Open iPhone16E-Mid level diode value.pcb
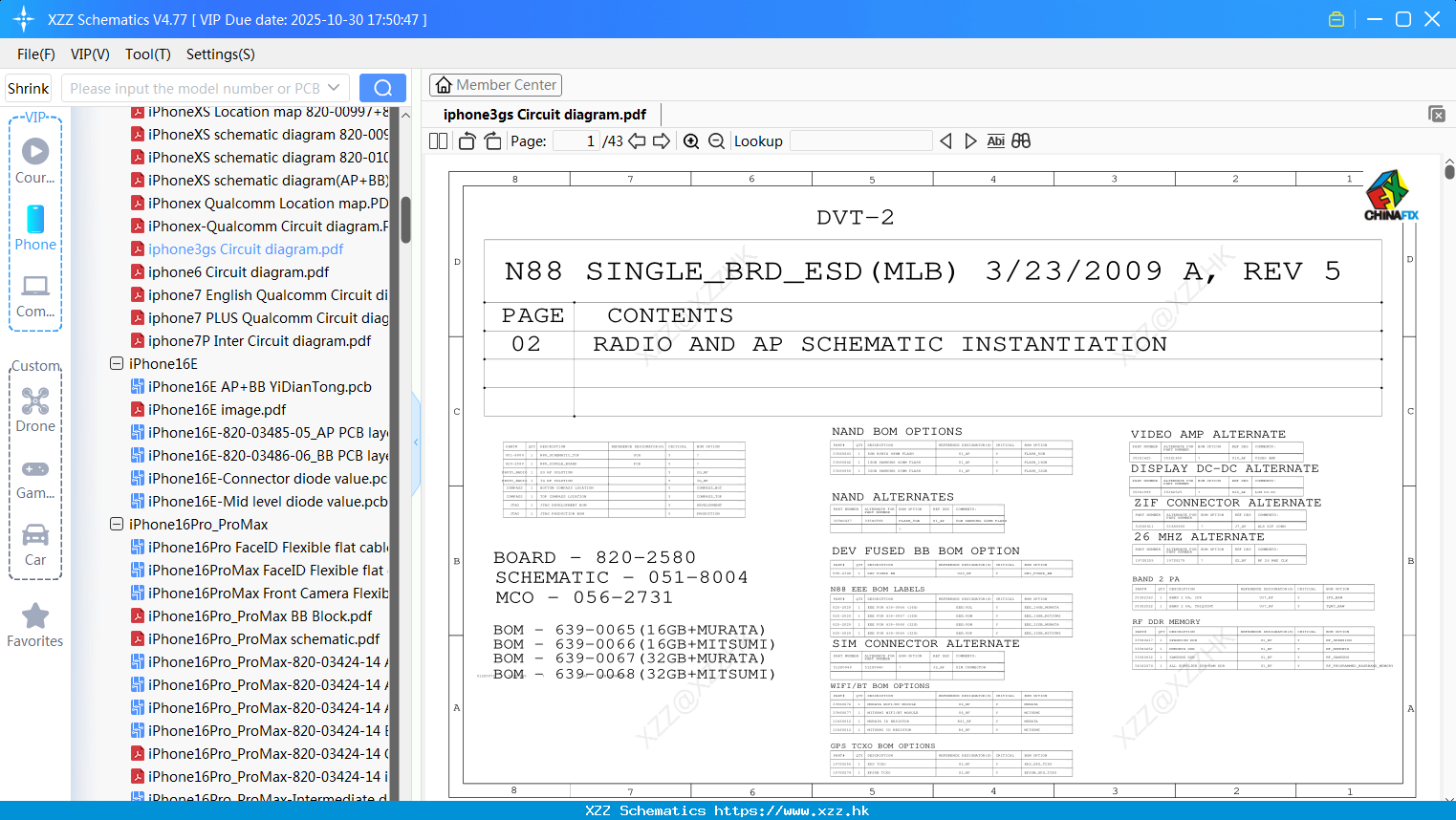This screenshot has height=820, width=1456. pyautogui.click(x=260, y=501)
